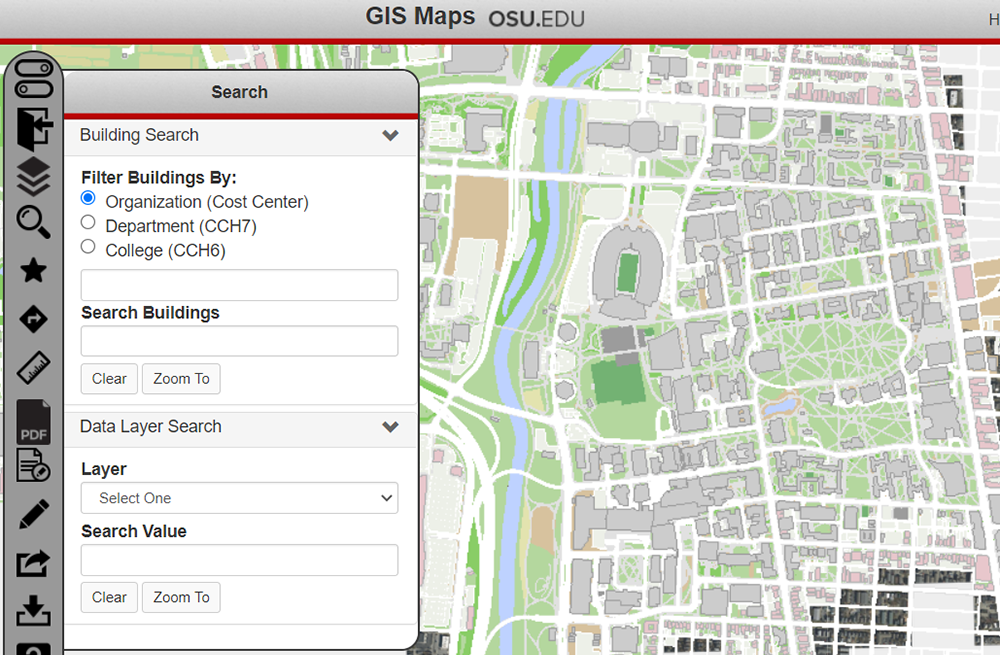Click the share arrow icon
The width and height of the screenshot is (1000, 655).
[x=33, y=563]
